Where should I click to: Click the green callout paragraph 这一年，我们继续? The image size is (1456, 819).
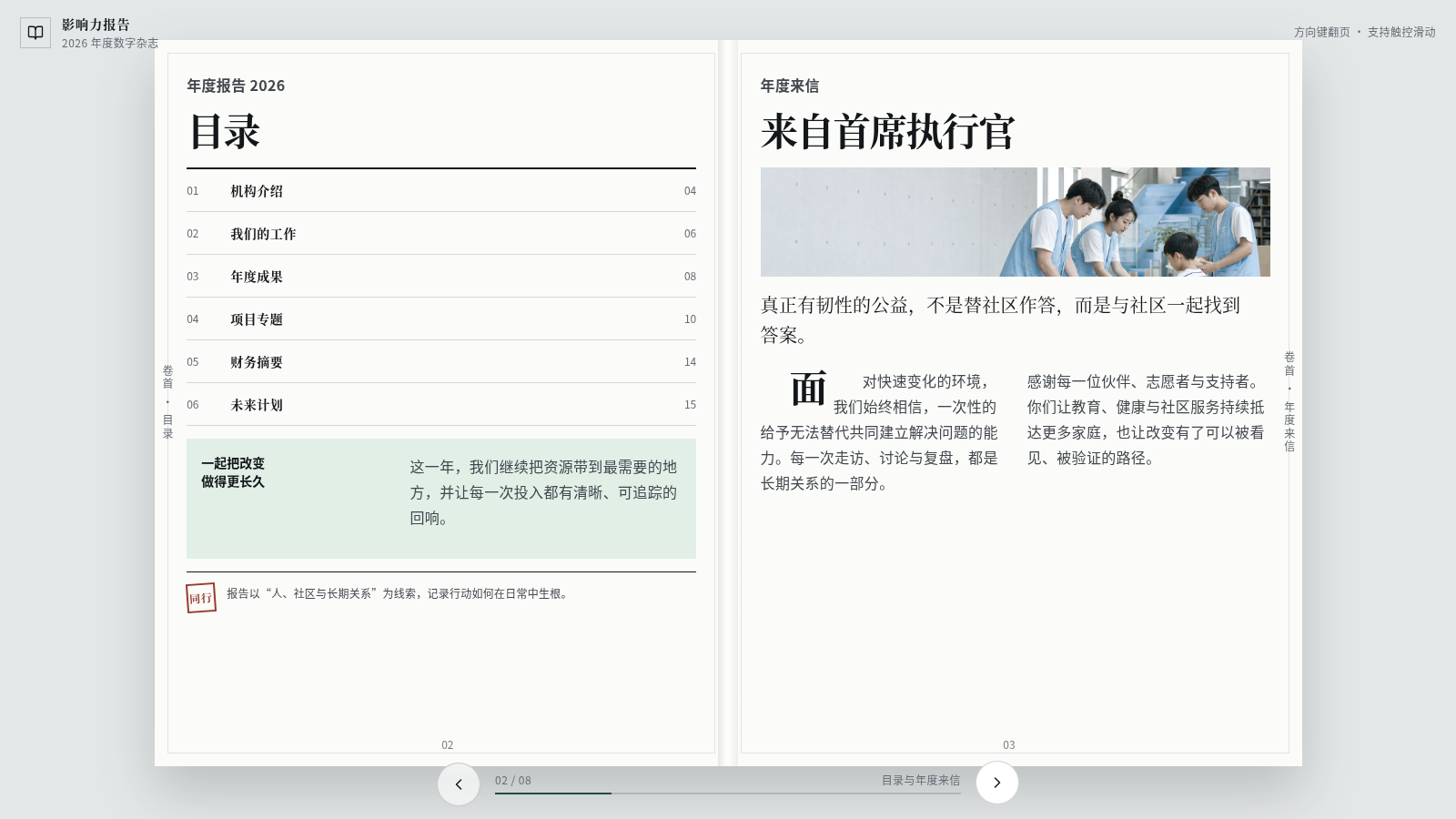coord(543,492)
